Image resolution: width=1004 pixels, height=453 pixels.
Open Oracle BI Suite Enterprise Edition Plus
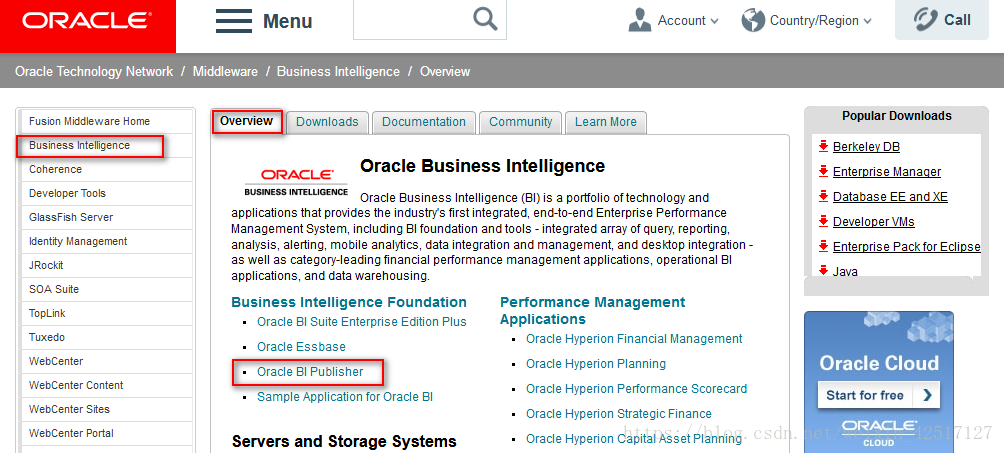point(362,322)
